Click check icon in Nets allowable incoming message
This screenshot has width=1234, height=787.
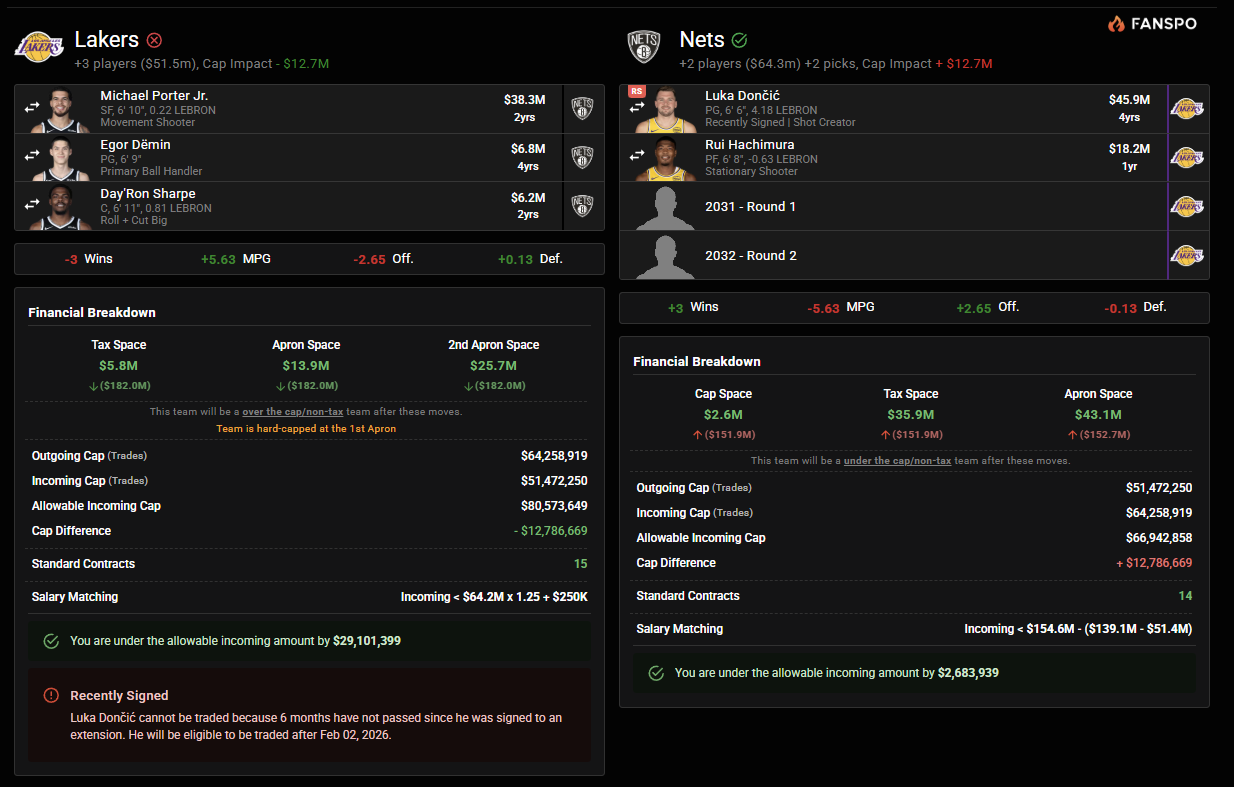656,673
